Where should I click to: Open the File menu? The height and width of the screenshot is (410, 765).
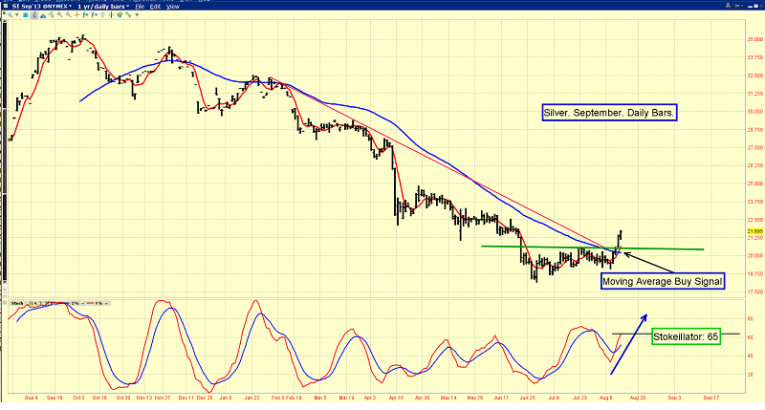tap(141, 6)
